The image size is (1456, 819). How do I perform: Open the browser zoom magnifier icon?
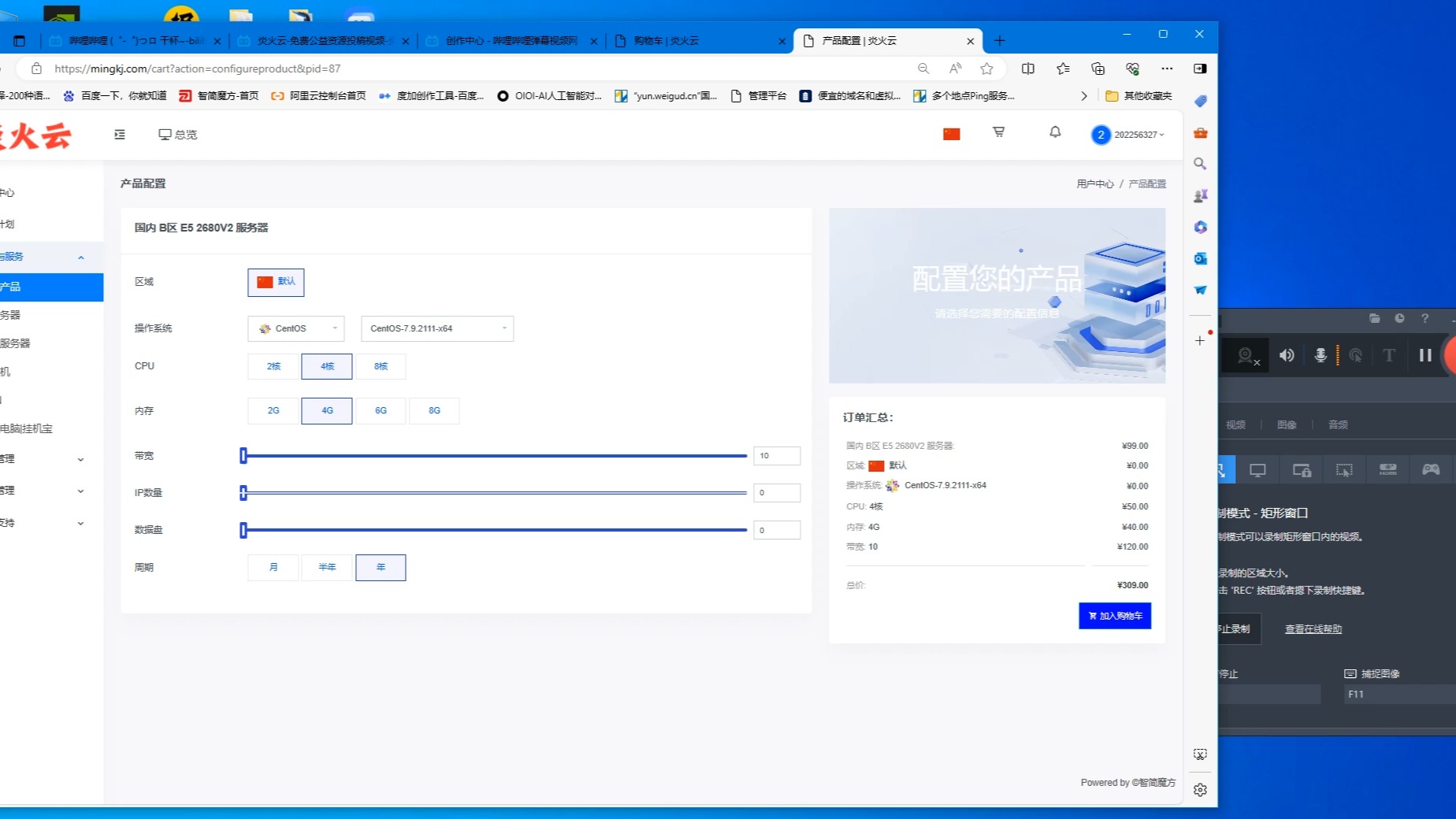[923, 69]
